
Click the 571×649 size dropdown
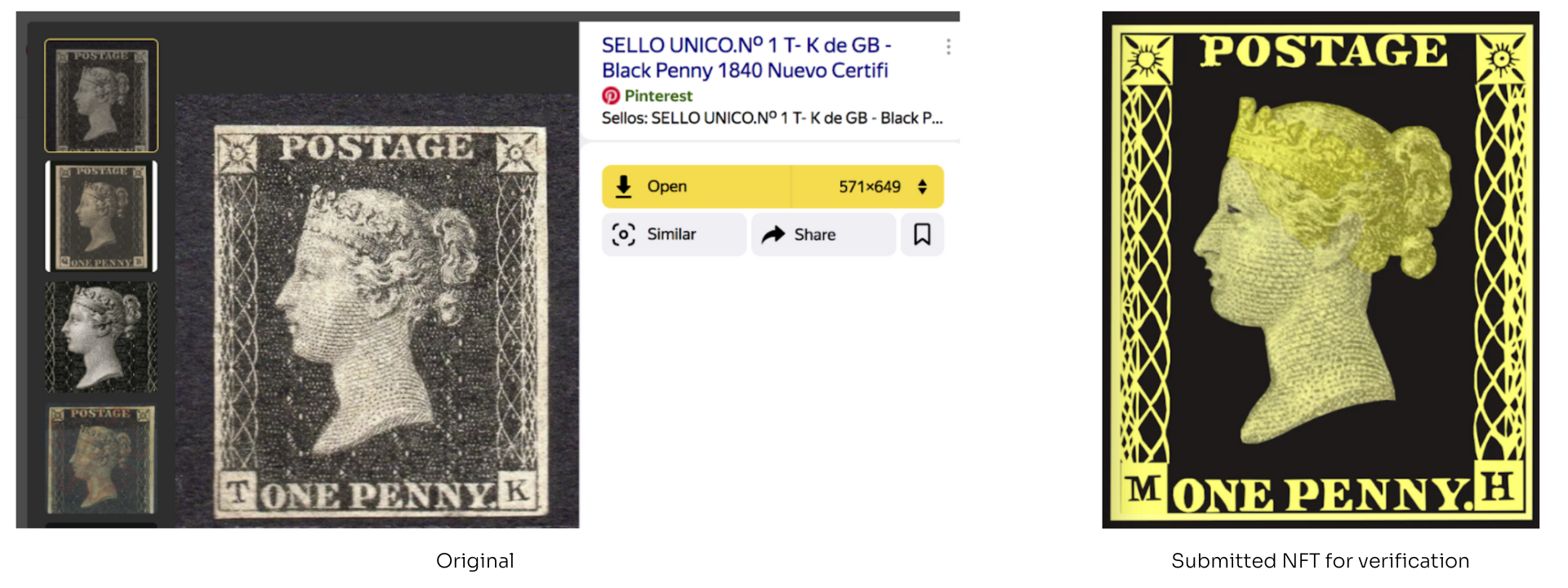pos(867,187)
